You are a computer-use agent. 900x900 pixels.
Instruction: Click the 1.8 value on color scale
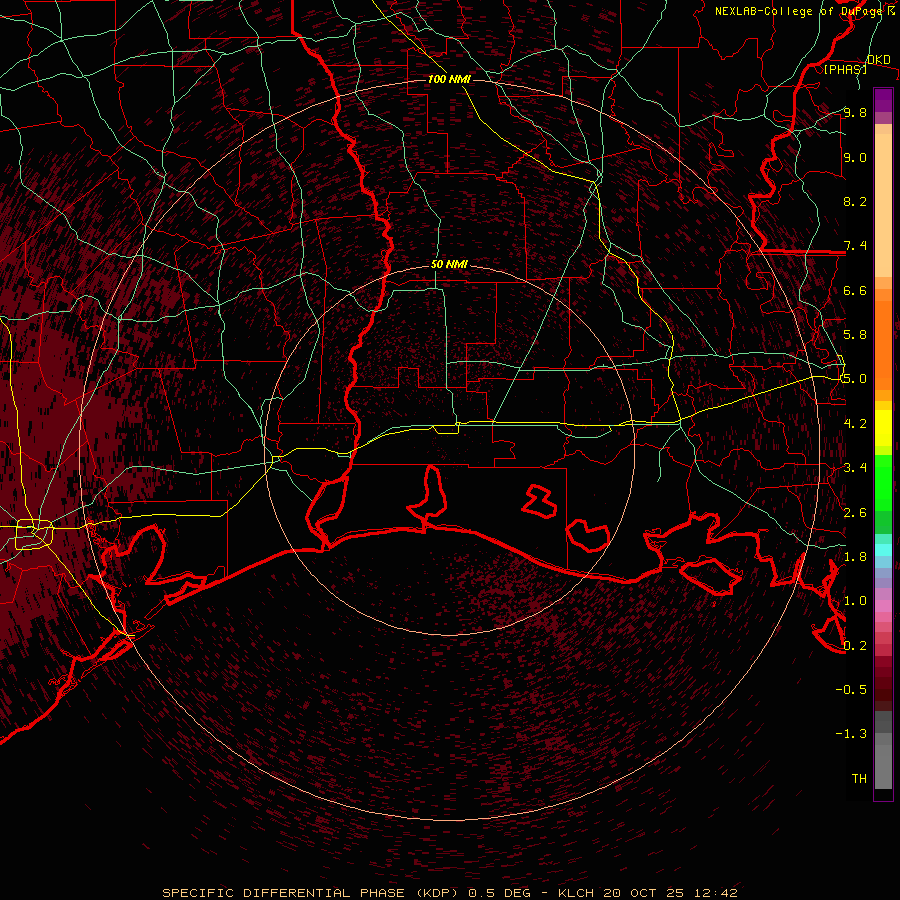point(855,557)
